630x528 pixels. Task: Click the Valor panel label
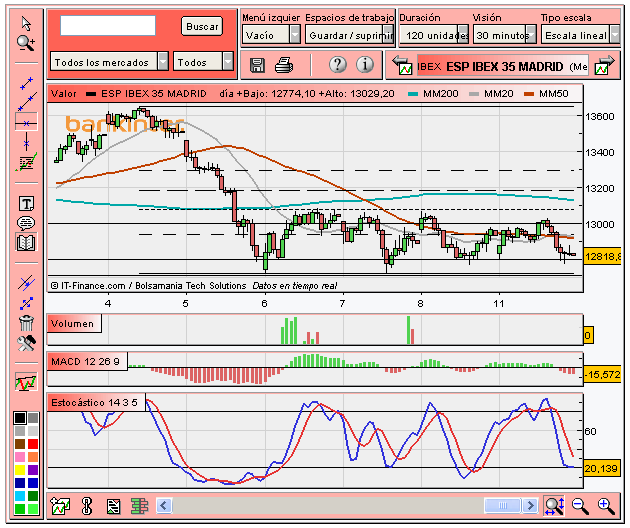pyautogui.click(x=63, y=94)
